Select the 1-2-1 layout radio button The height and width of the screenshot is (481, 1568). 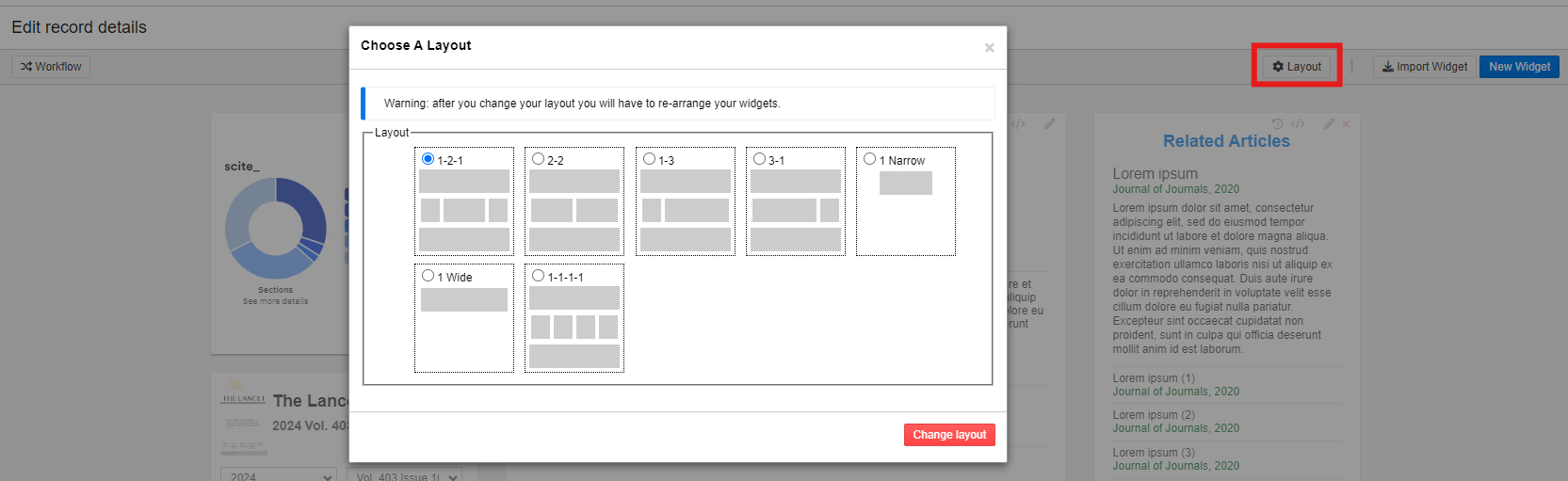[x=428, y=159]
